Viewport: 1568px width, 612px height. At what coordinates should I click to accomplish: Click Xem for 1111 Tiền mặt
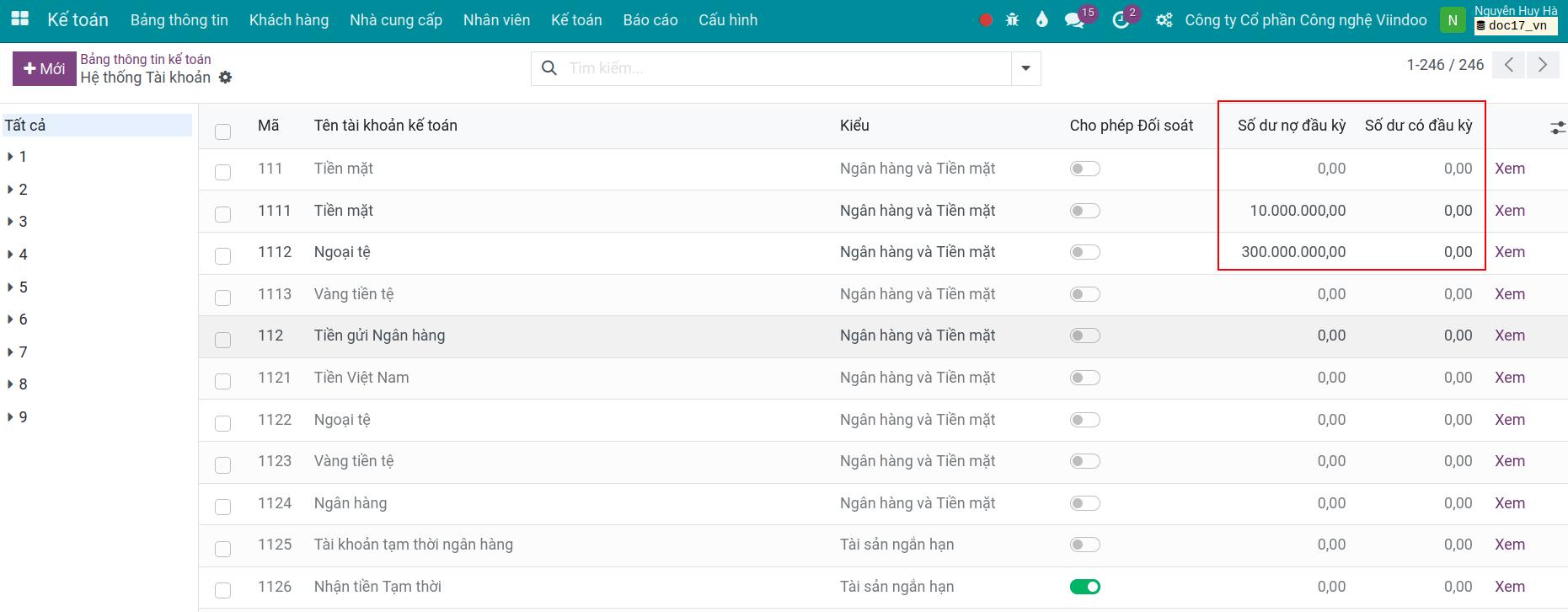click(1510, 211)
